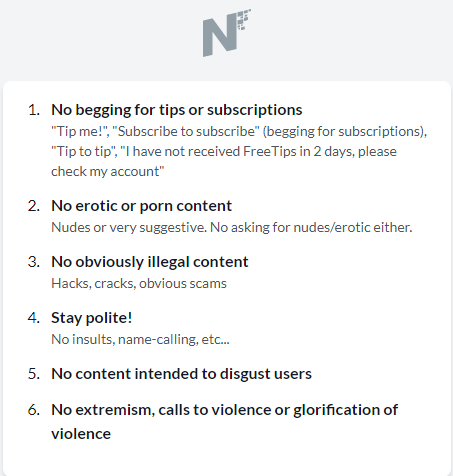453x476 pixels.
Task: Click the 'Tip me!' example description text
Action: point(239,151)
